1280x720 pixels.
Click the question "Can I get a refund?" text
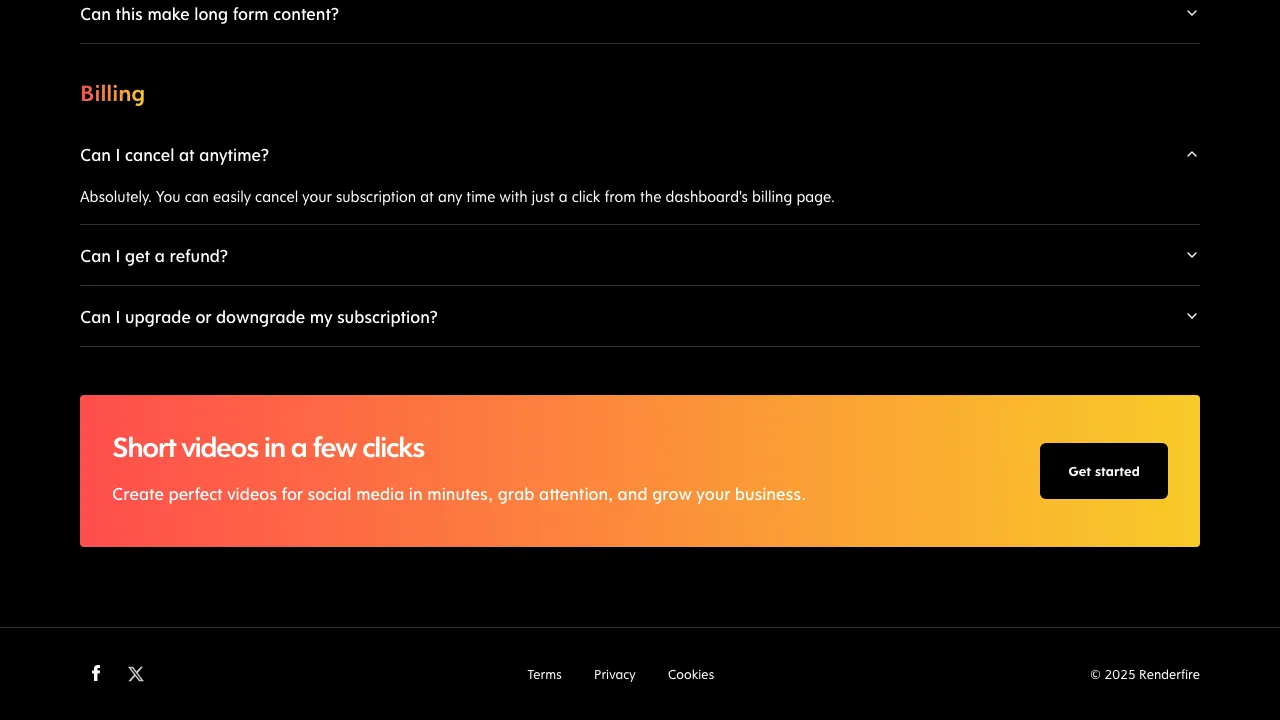click(154, 256)
